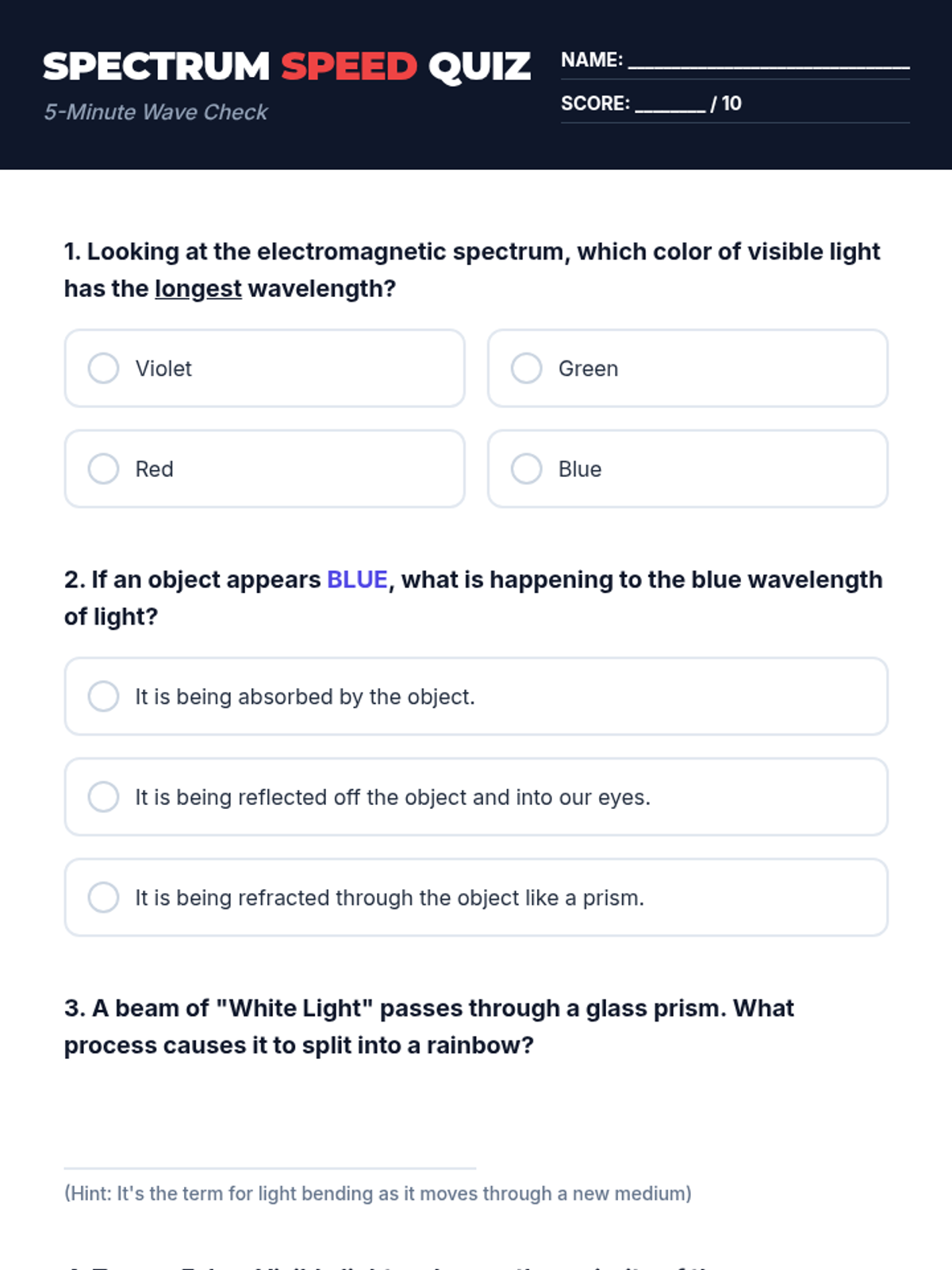The height and width of the screenshot is (1270, 952).
Task: Click the '5-Minute Wave Check' subtitle
Action: point(155,112)
